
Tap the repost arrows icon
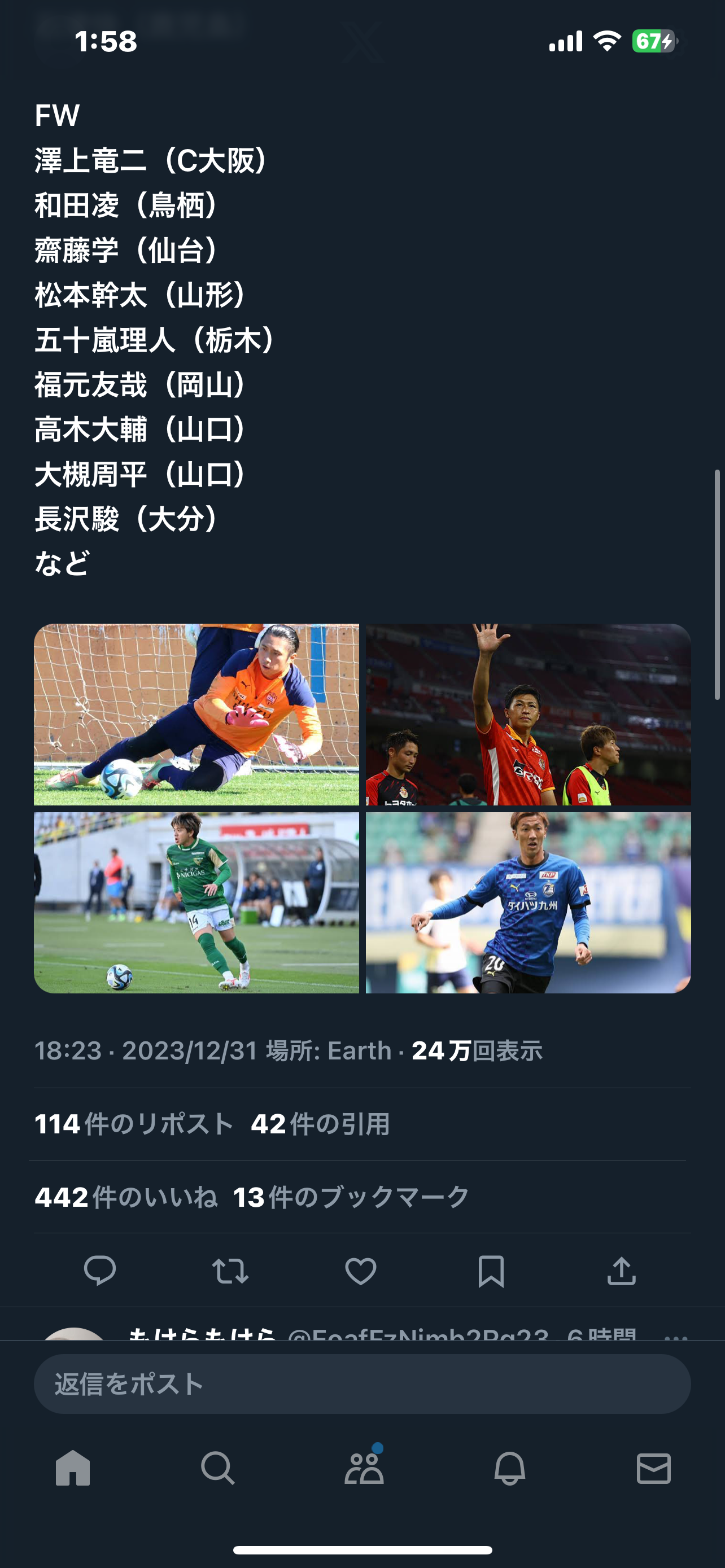230,1271
